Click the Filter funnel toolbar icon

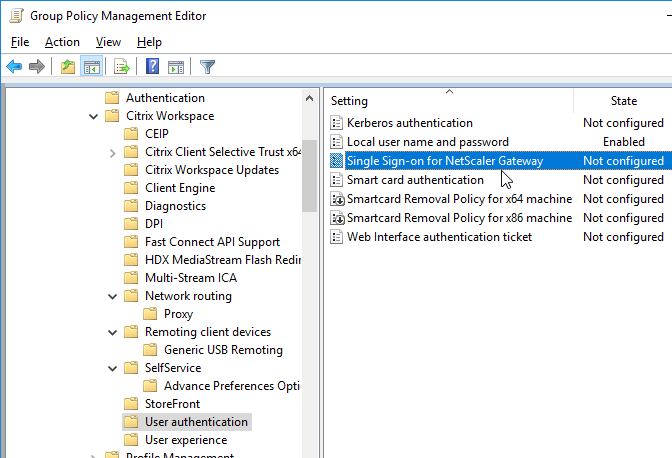click(x=207, y=67)
